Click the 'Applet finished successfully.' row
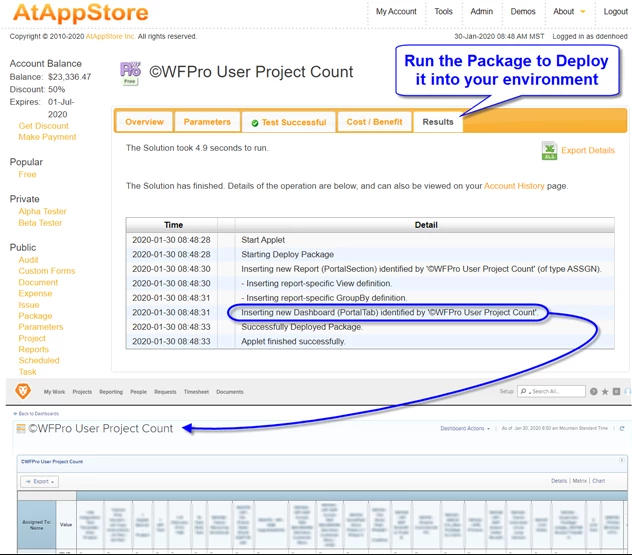632x555 pixels. pos(370,341)
